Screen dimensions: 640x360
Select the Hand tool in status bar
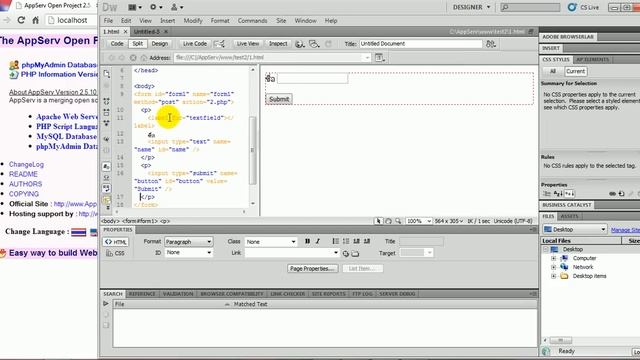point(388,221)
